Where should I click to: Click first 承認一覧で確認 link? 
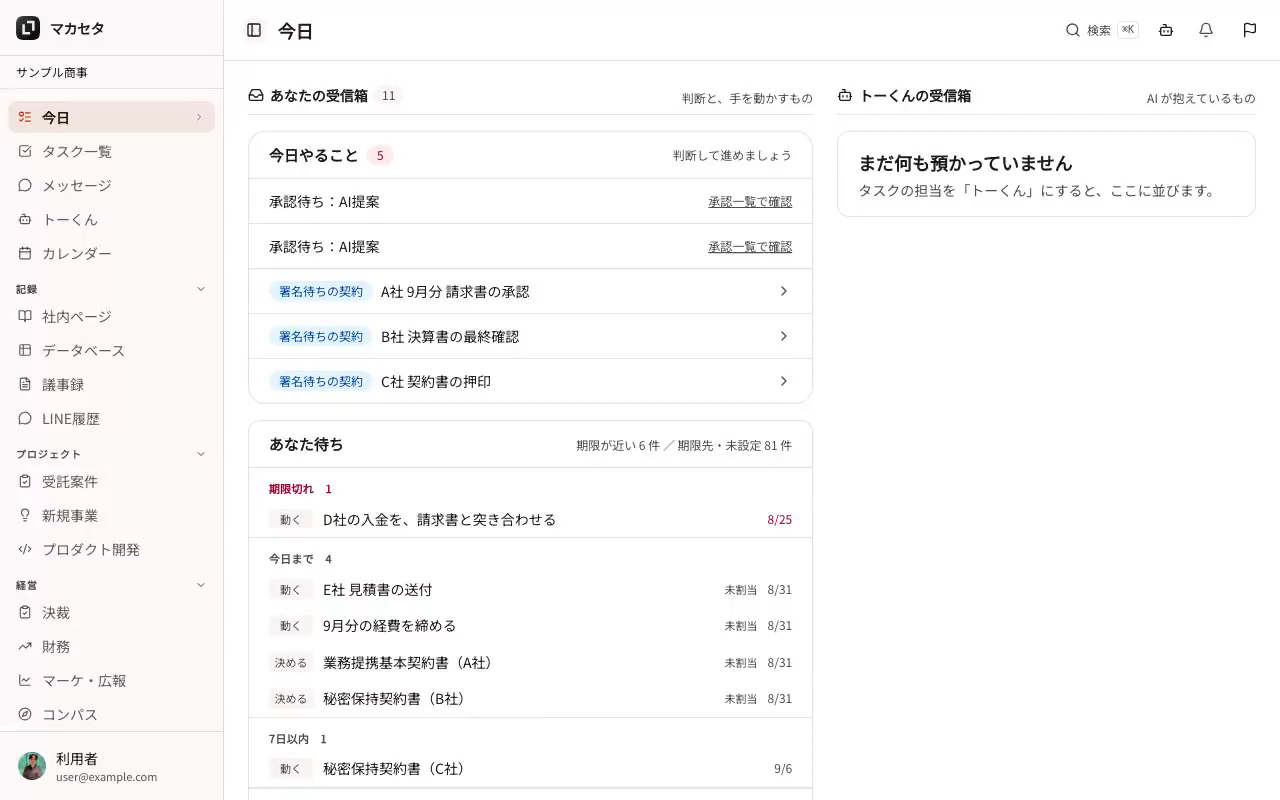point(750,201)
